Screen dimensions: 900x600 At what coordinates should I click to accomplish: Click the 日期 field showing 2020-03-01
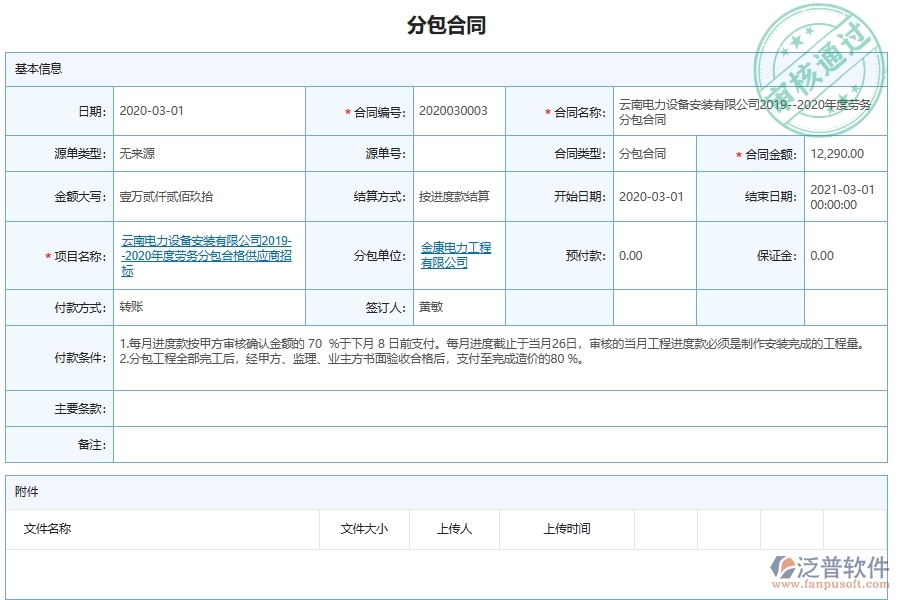208,111
